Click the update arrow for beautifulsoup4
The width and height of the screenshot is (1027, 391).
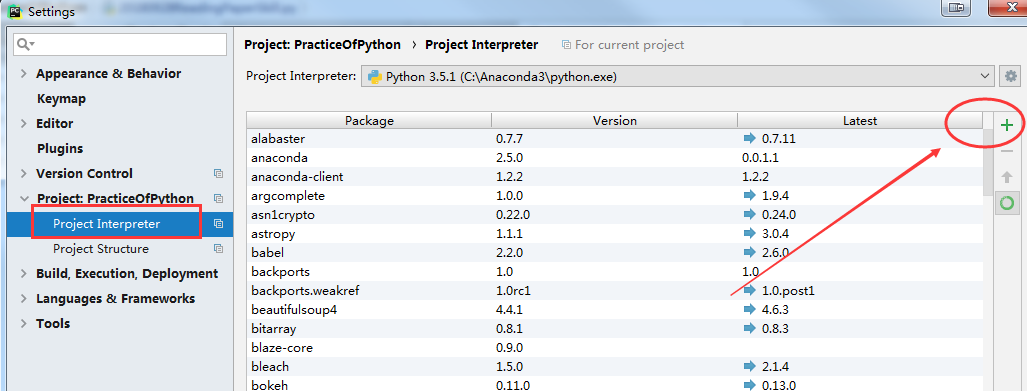coord(749,309)
